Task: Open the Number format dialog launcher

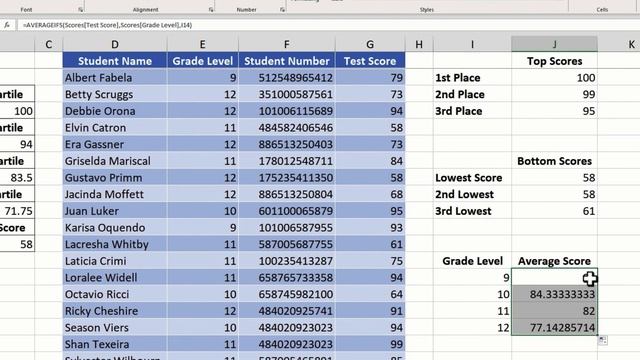Action: coord(282,9)
